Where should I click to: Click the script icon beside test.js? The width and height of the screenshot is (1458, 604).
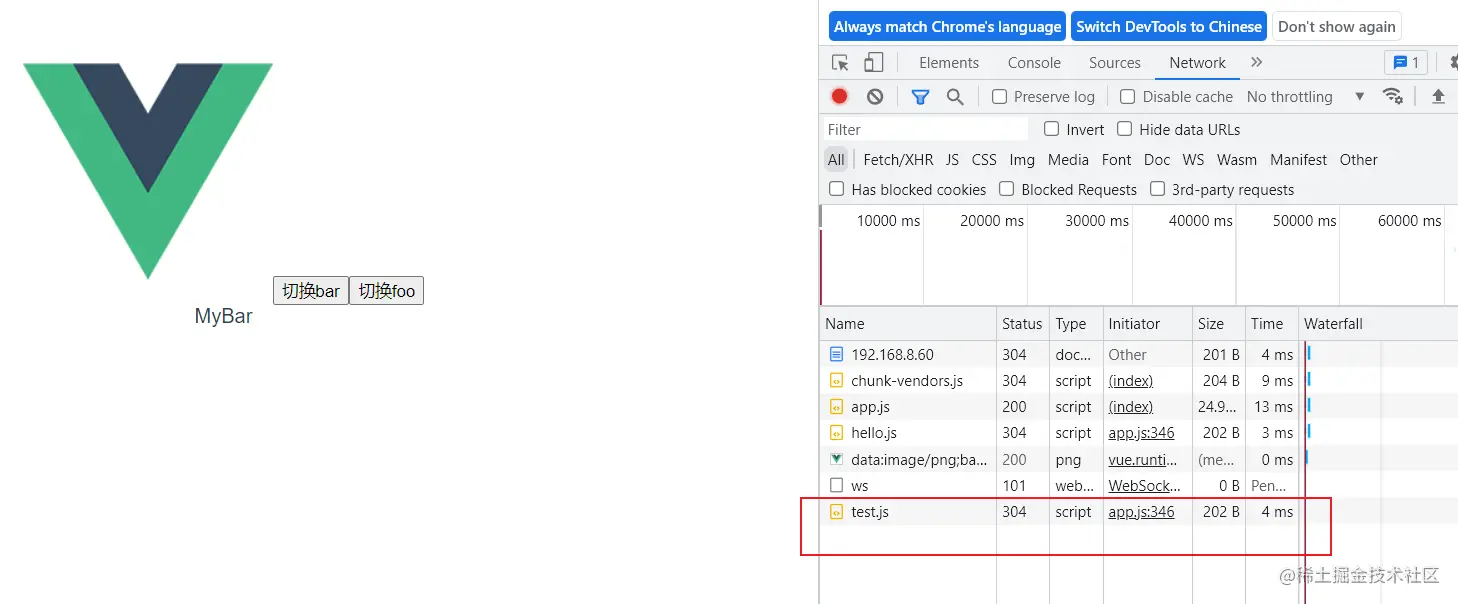click(836, 511)
